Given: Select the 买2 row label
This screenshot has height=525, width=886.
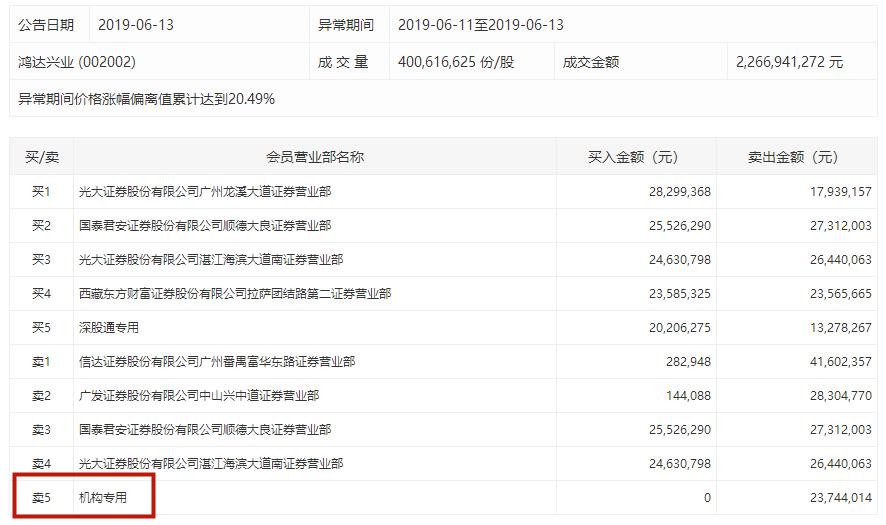Looking at the screenshot, I should [x=41, y=225].
